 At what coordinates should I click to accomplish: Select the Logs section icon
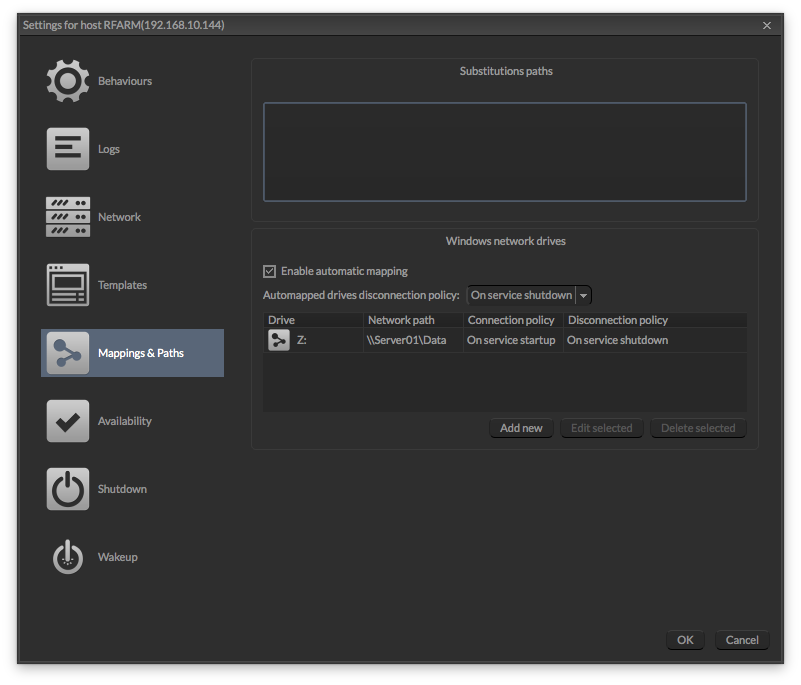[67, 148]
